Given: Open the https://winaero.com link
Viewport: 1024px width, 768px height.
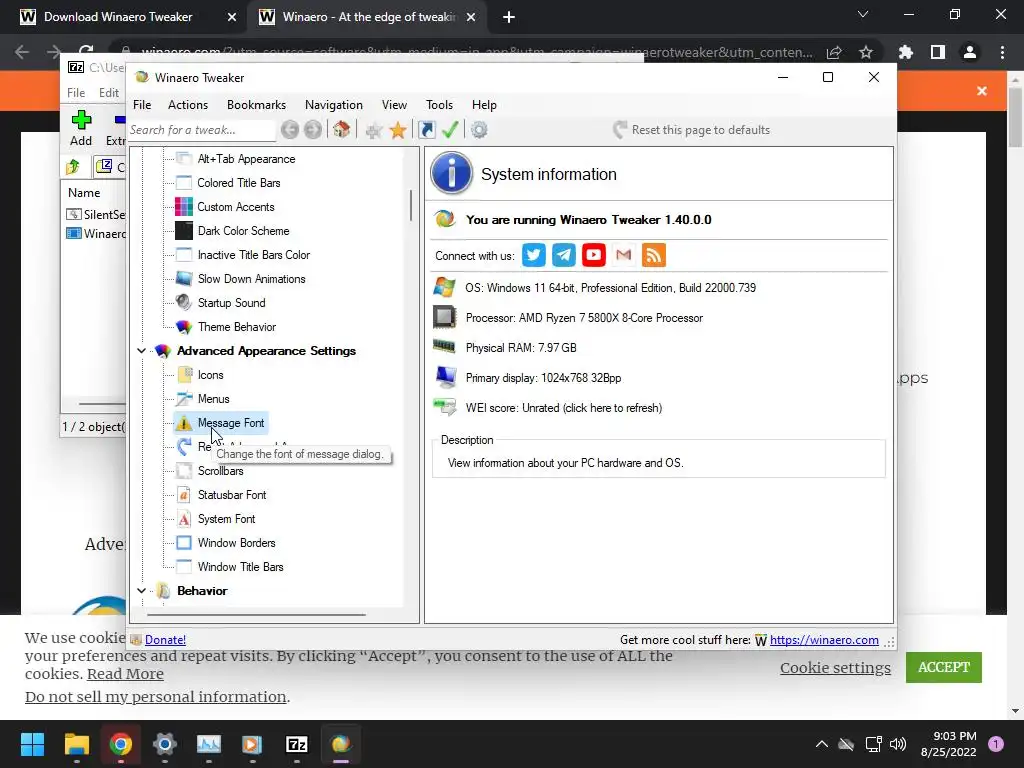Looking at the screenshot, I should click(x=824, y=640).
